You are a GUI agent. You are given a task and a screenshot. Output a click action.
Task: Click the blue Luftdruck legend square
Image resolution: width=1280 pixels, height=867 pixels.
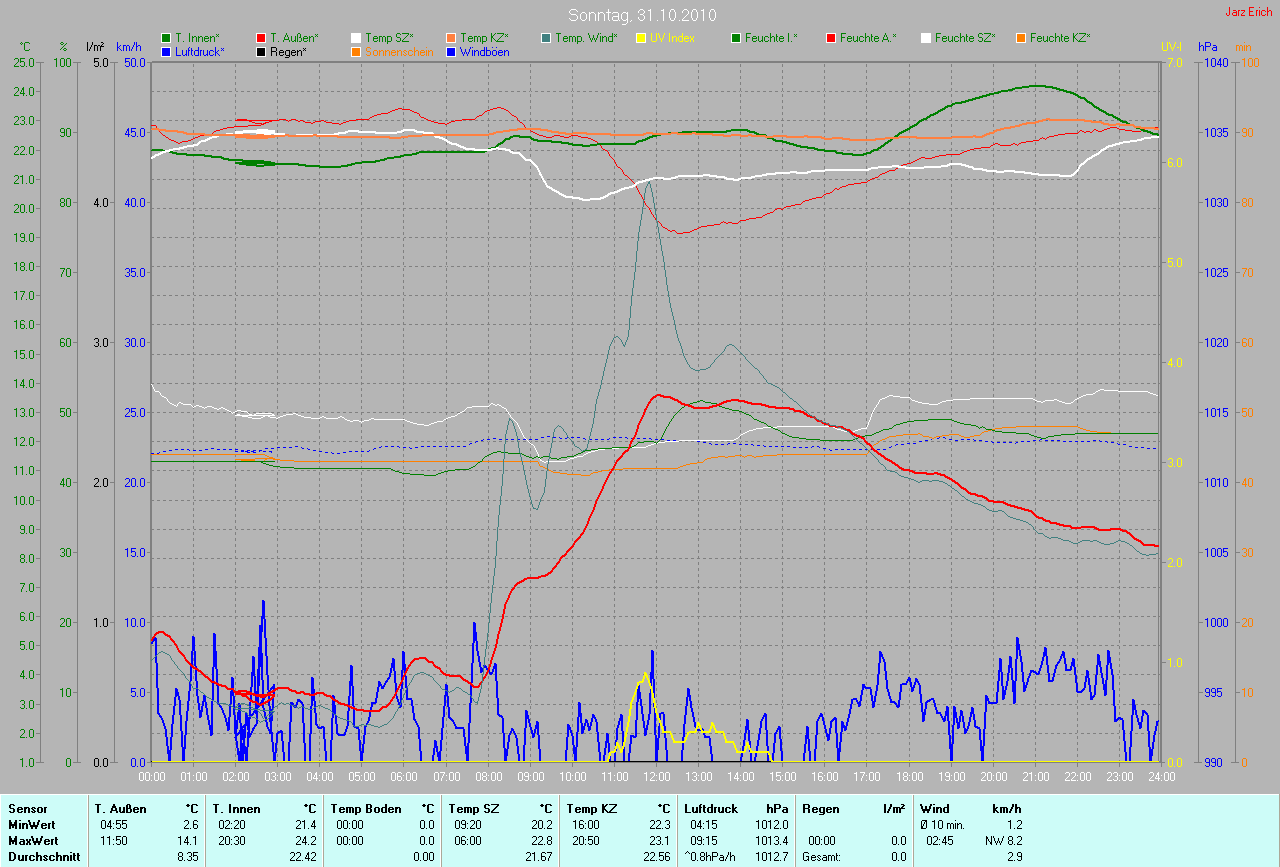166,51
